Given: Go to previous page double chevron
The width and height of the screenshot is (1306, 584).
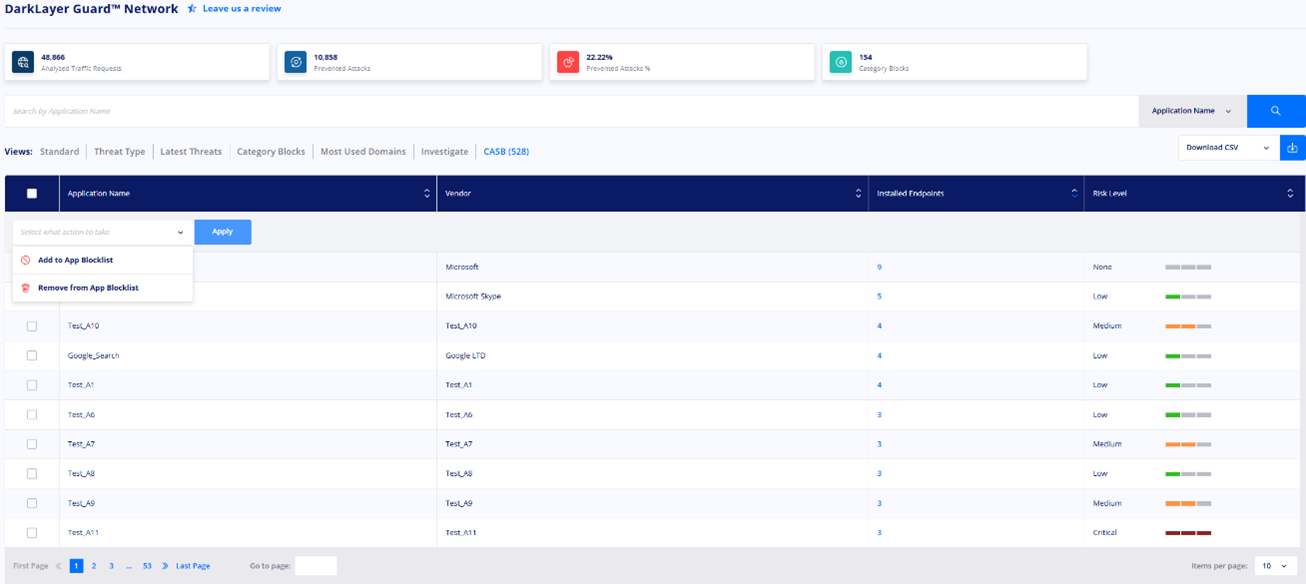Looking at the screenshot, I should click(x=59, y=566).
